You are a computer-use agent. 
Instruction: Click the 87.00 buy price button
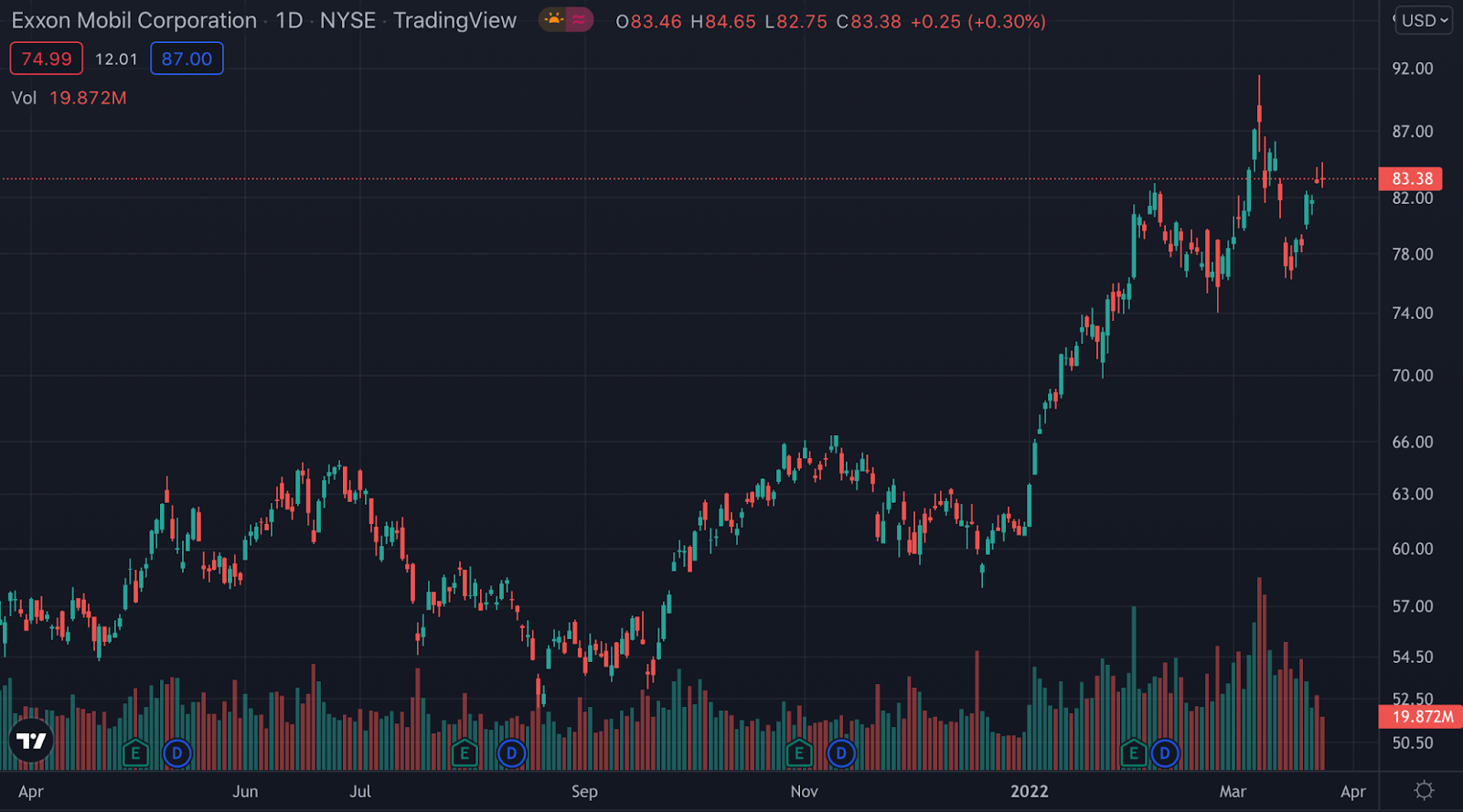pyautogui.click(x=187, y=59)
